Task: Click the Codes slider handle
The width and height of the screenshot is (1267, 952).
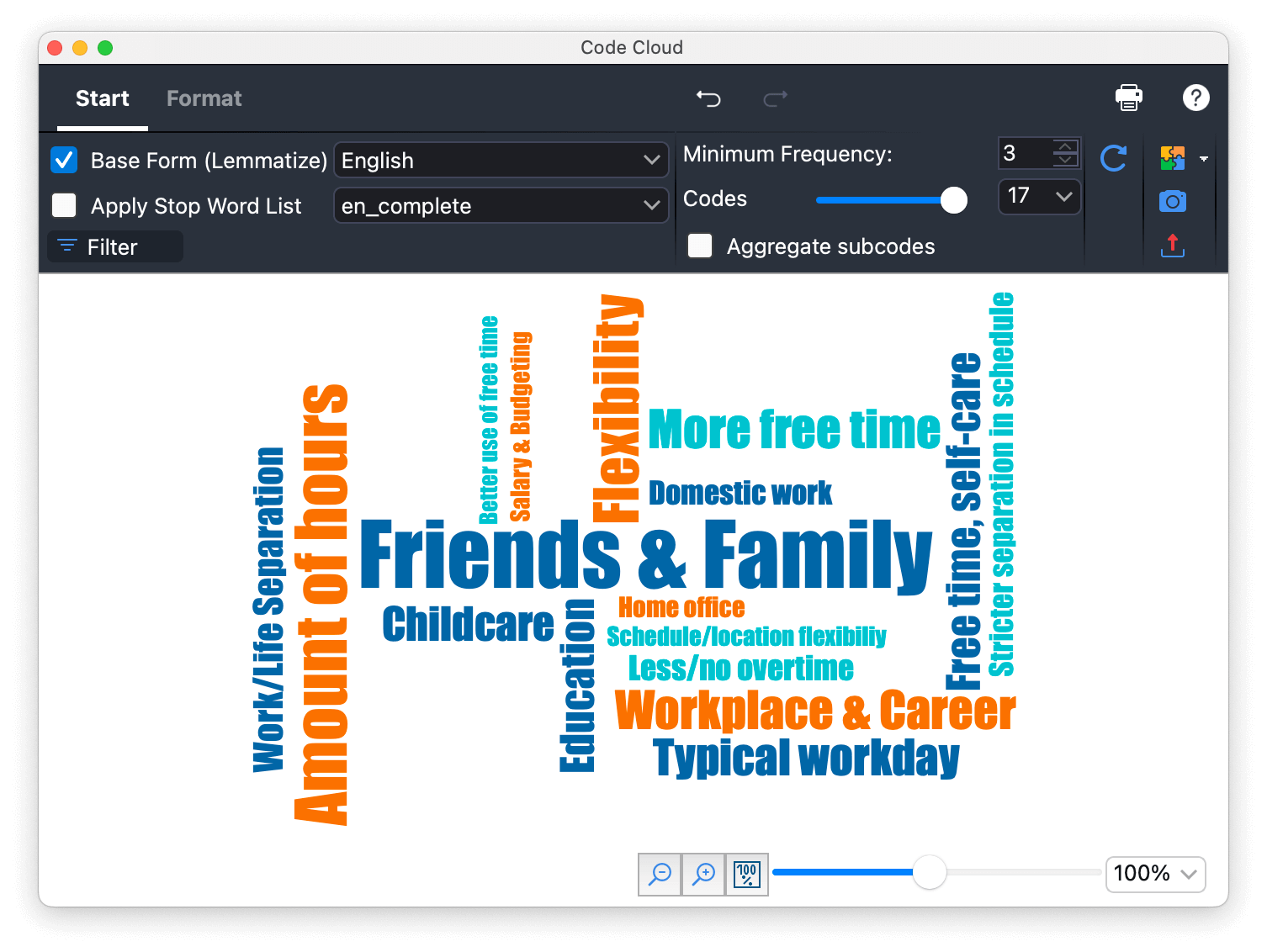Action: click(x=953, y=200)
